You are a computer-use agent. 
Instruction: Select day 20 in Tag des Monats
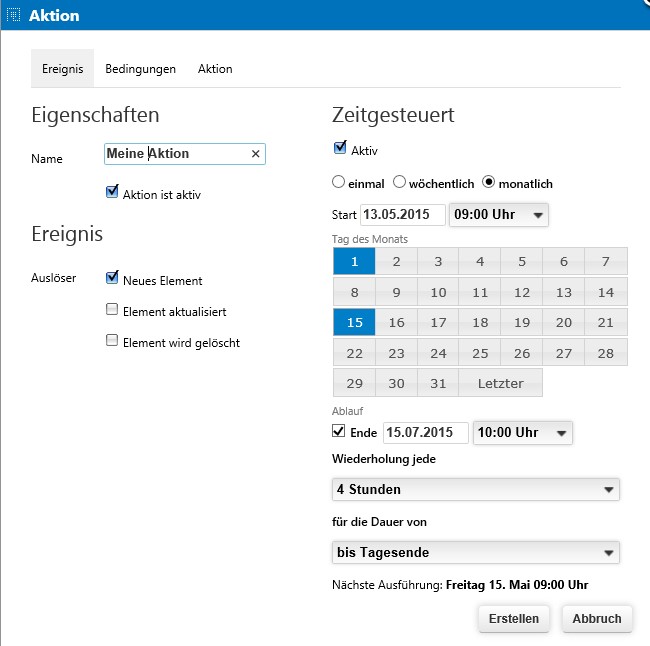click(563, 322)
